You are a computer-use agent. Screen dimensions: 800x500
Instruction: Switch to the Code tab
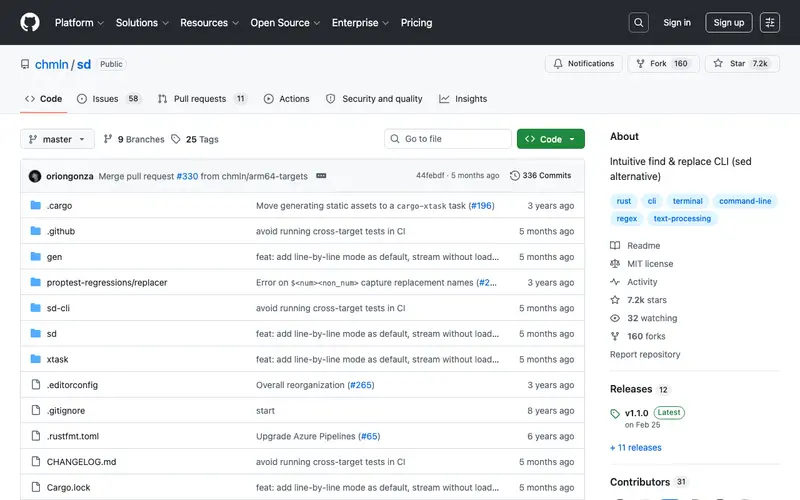pyautogui.click(x=44, y=99)
